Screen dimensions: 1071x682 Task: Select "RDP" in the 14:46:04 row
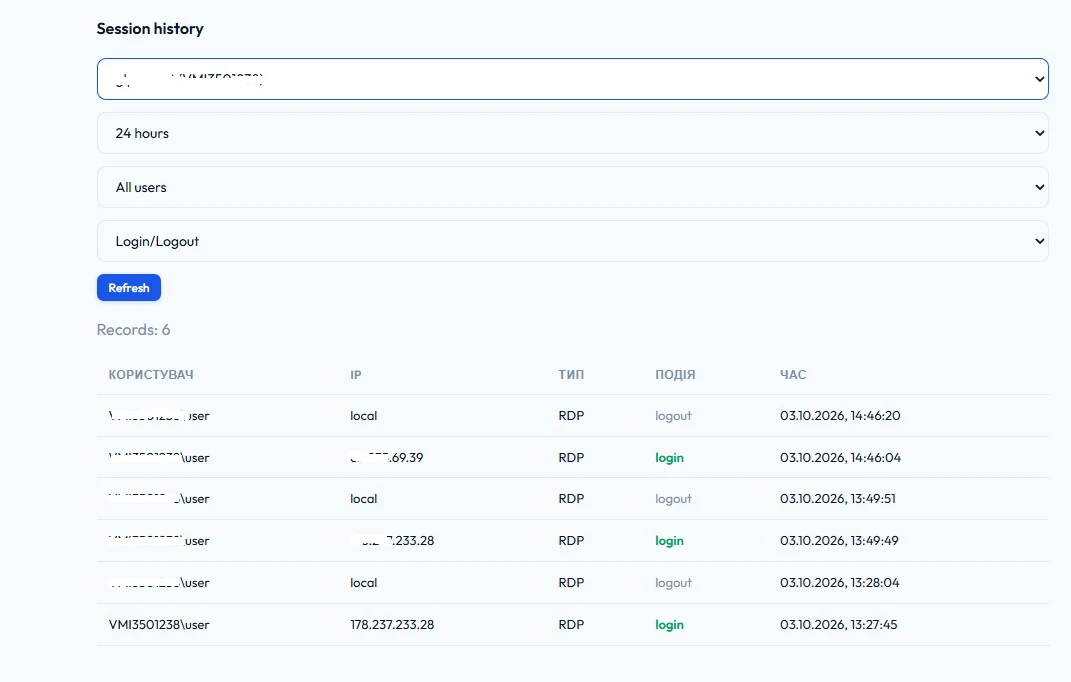tap(571, 458)
